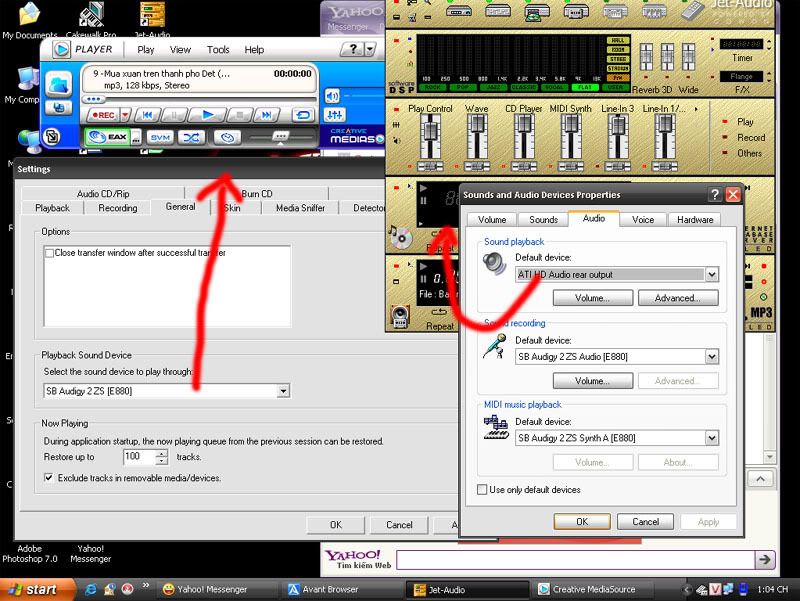Click Cancel in the Settings dialog
Image resolution: width=800 pixels, height=601 pixels.
tap(399, 524)
